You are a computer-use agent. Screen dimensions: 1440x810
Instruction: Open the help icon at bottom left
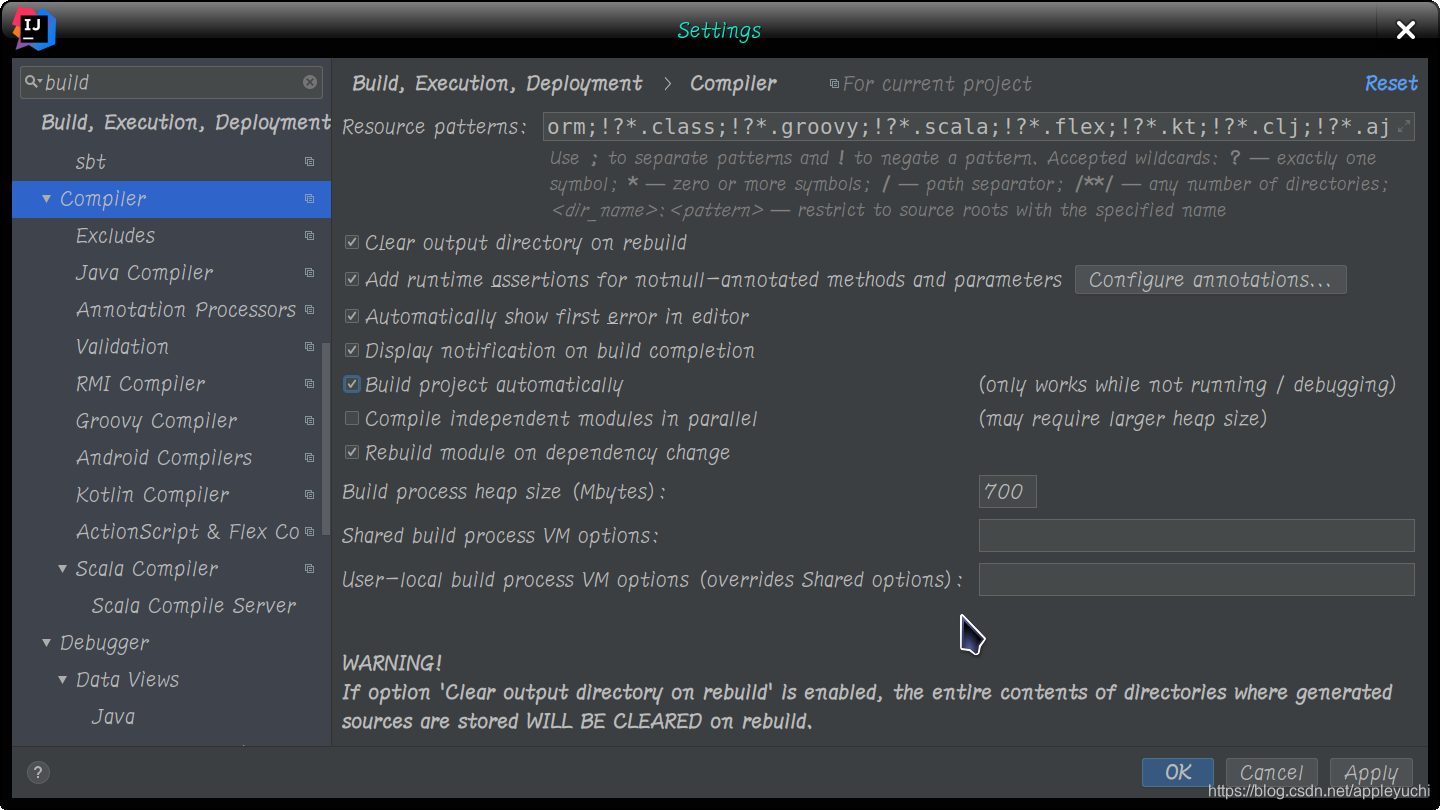[x=37, y=772]
